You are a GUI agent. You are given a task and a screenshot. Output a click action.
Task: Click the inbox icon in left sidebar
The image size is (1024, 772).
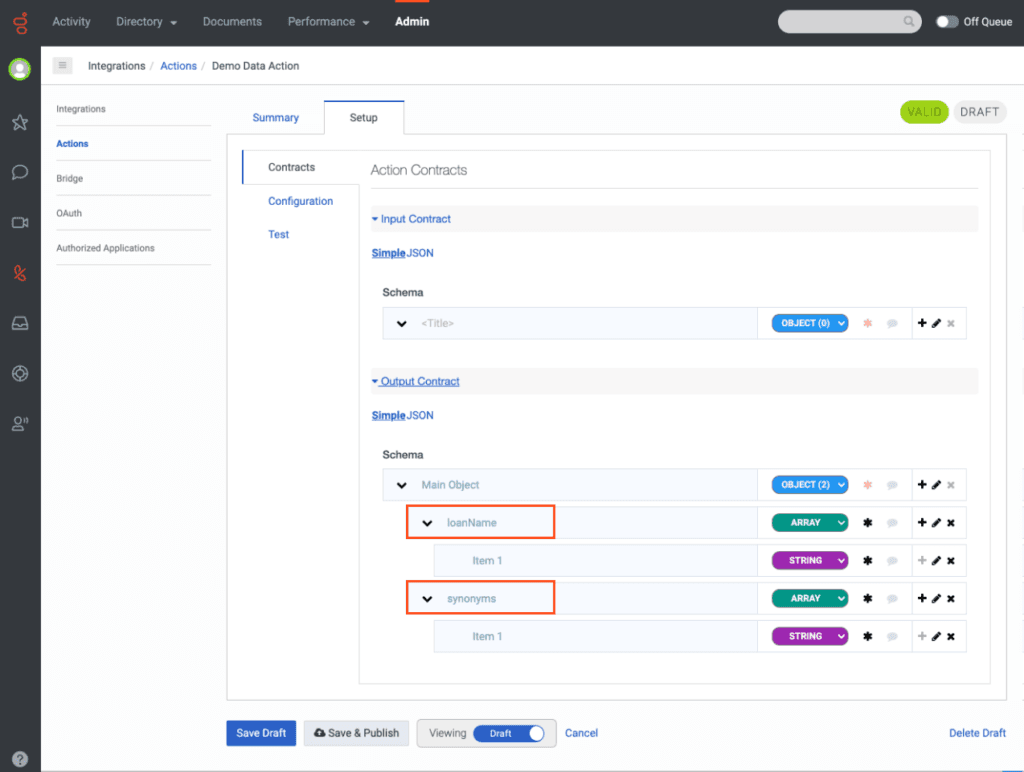[20, 322]
